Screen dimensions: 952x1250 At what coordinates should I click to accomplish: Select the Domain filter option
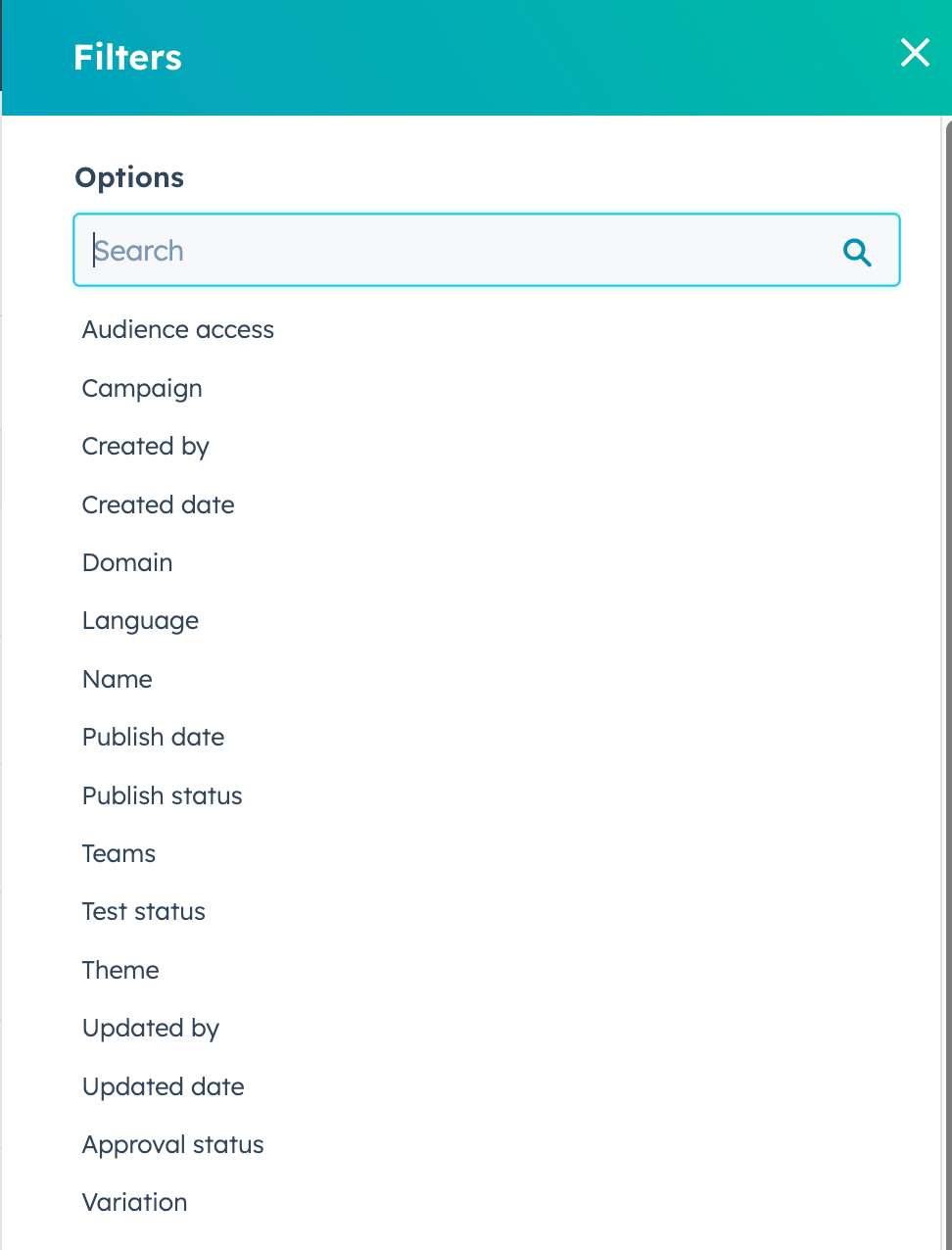[x=127, y=563]
